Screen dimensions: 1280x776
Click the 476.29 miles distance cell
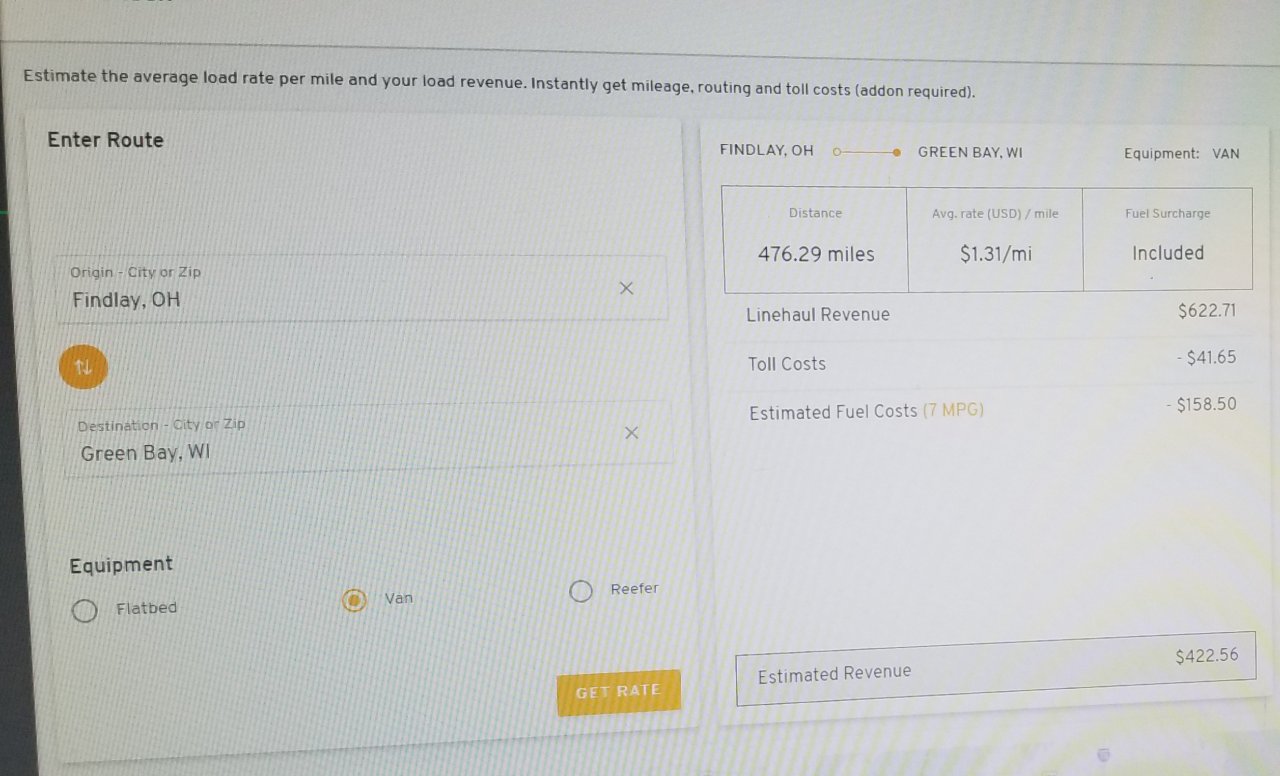tap(816, 239)
